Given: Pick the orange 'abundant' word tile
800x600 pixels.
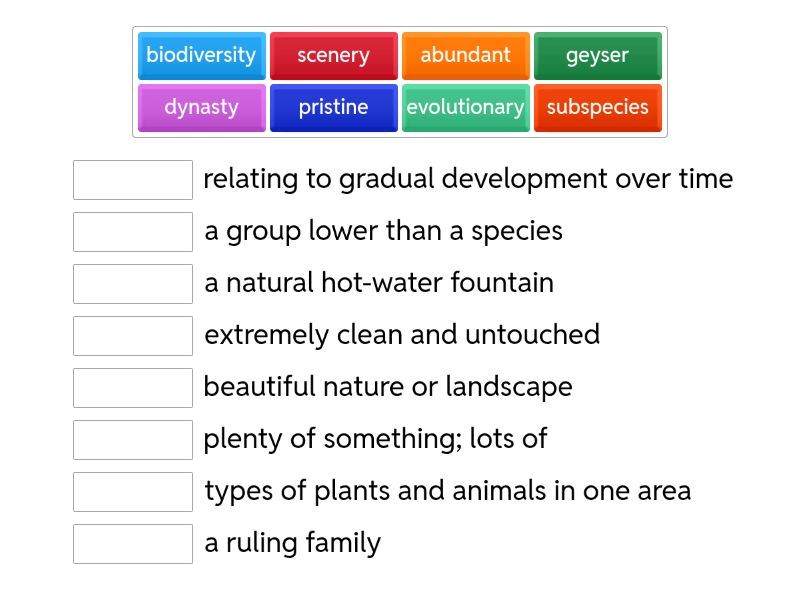Looking at the screenshot, I should point(465,56).
